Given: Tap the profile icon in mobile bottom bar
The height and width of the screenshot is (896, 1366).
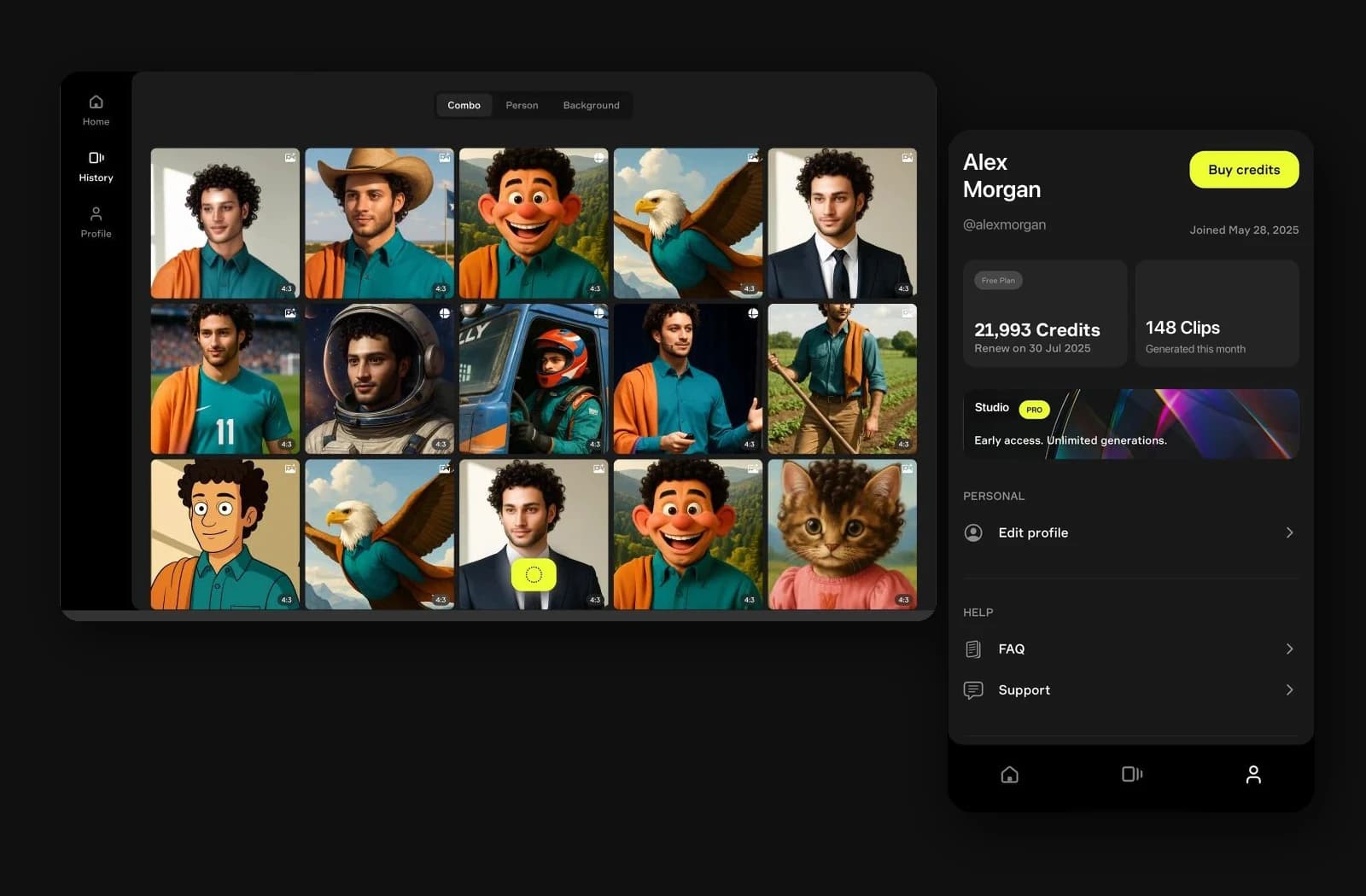Looking at the screenshot, I should coord(1252,774).
